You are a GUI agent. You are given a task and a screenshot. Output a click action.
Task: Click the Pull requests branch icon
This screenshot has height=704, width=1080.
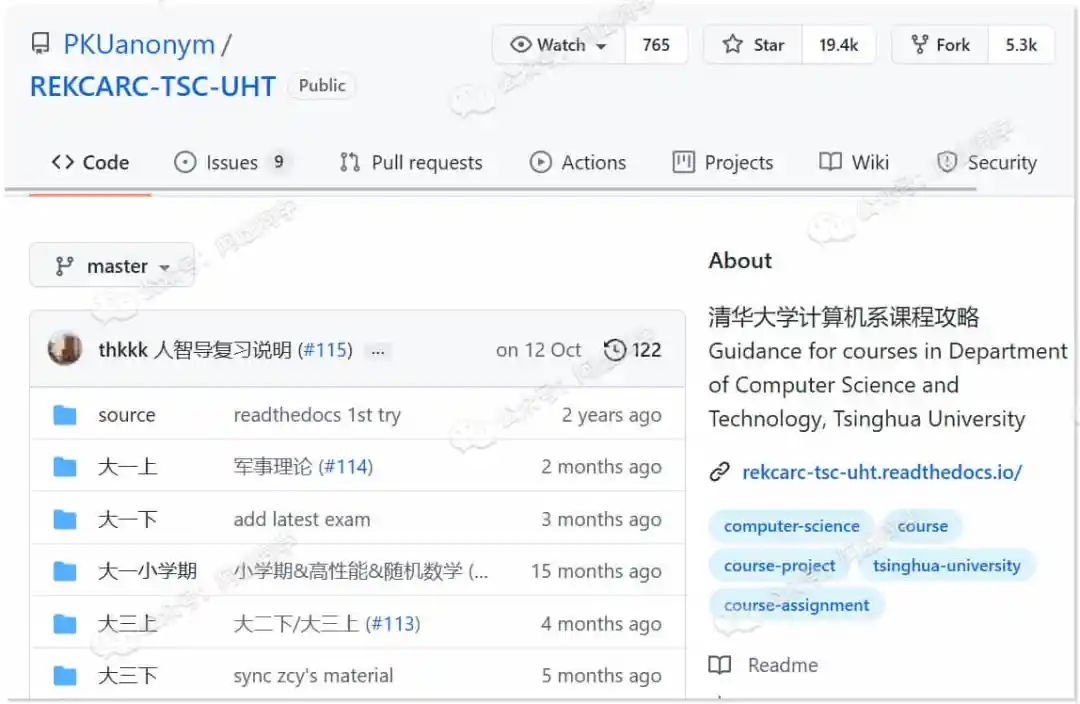(350, 163)
